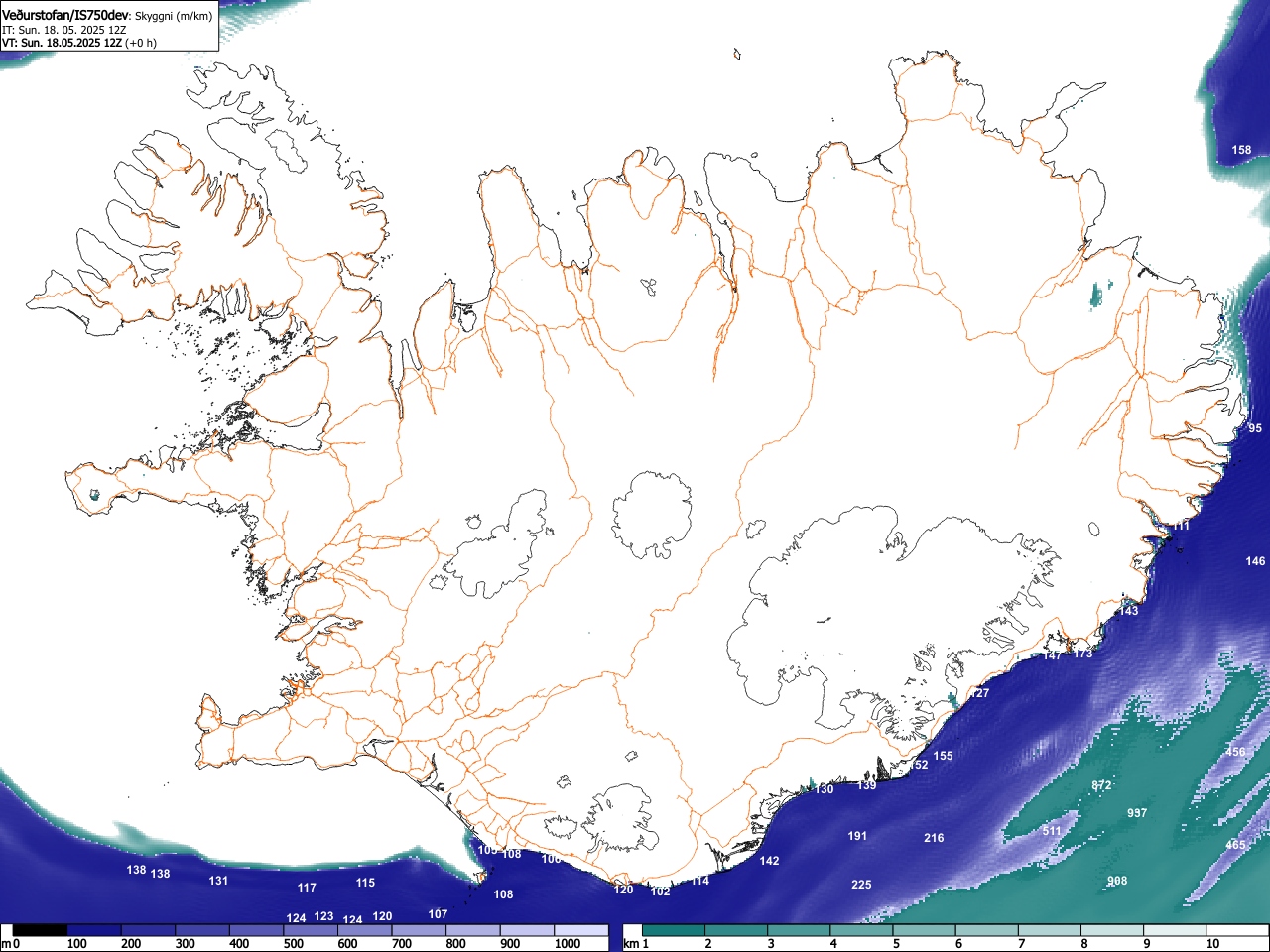Click the black 0–100 m legend segment
The width and height of the screenshot is (1270, 952).
tap(41, 930)
